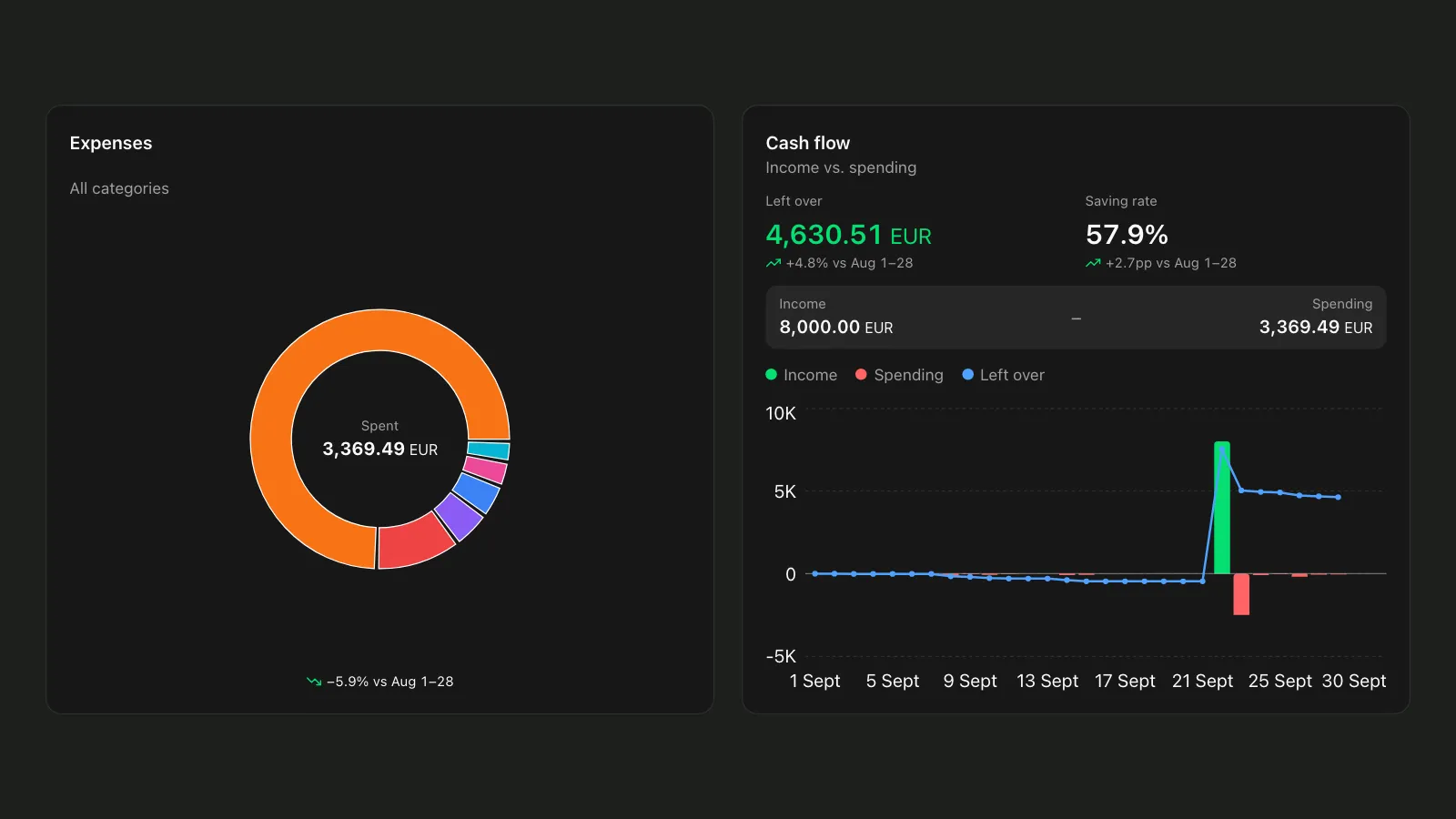1456x819 pixels.
Task: Click the 30 Sept axis label
Action: (x=1353, y=681)
